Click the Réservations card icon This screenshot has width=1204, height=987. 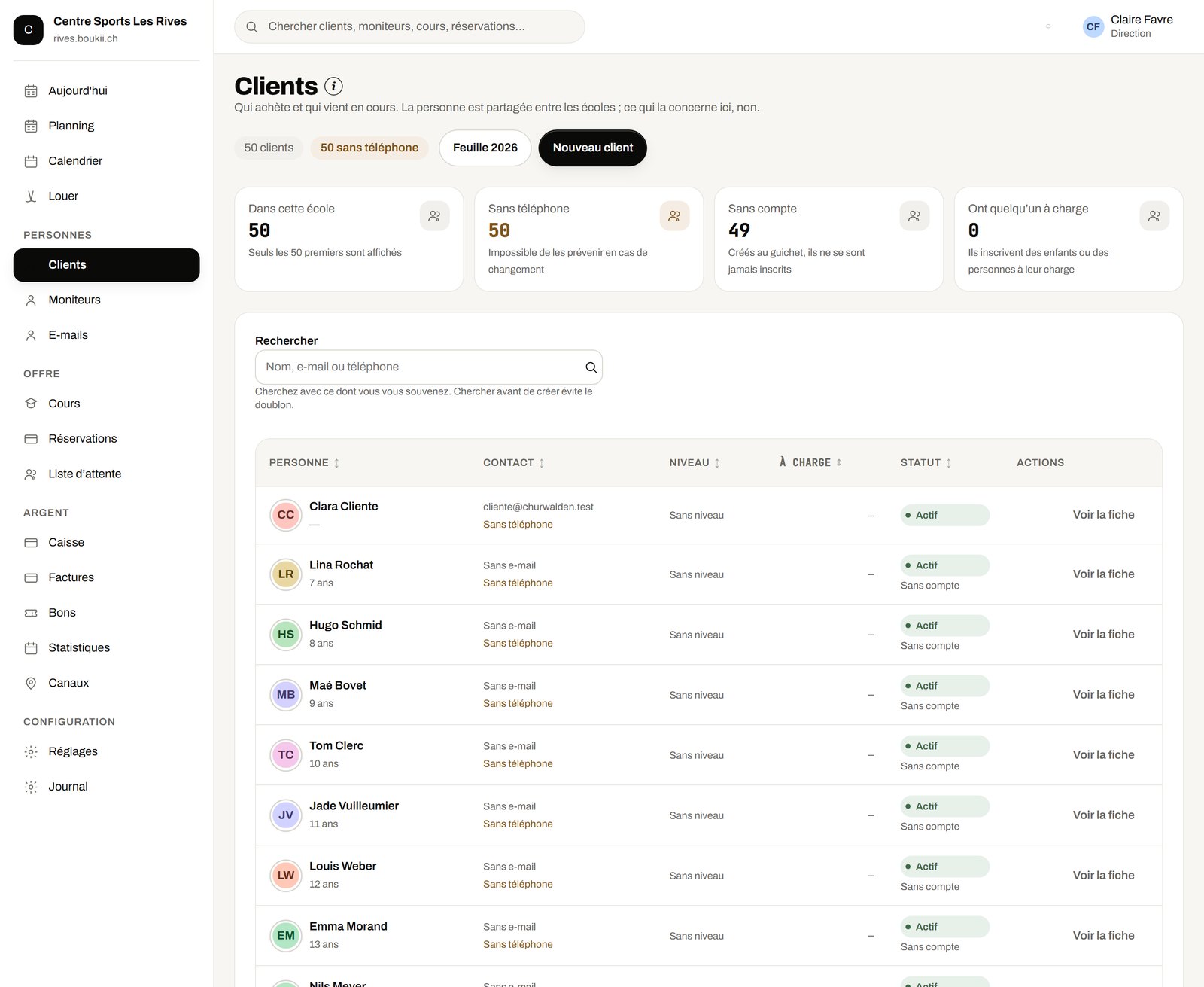tap(31, 439)
